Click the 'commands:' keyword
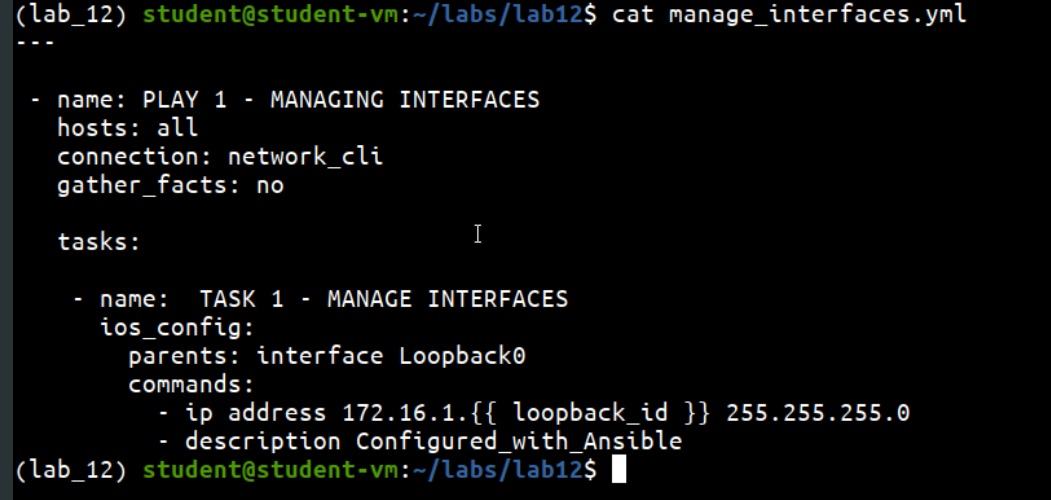 (192, 385)
